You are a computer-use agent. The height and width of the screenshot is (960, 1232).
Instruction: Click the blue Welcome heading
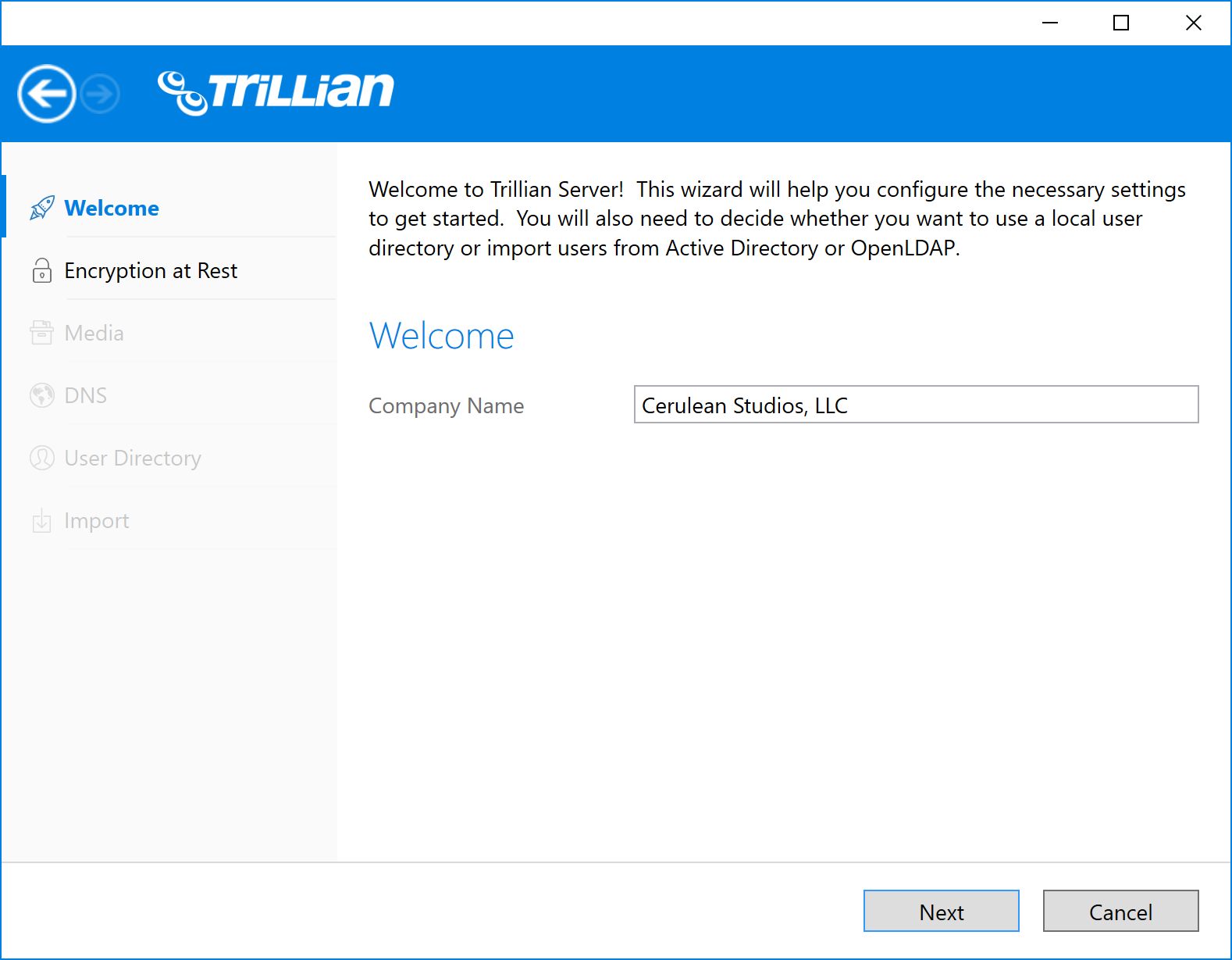pyautogui.click(x=442, y=336)
